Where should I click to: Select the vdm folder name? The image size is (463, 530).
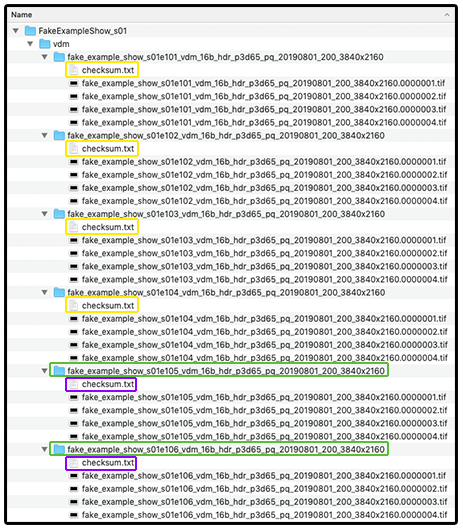pyautogui.click(x=61, y=44)
